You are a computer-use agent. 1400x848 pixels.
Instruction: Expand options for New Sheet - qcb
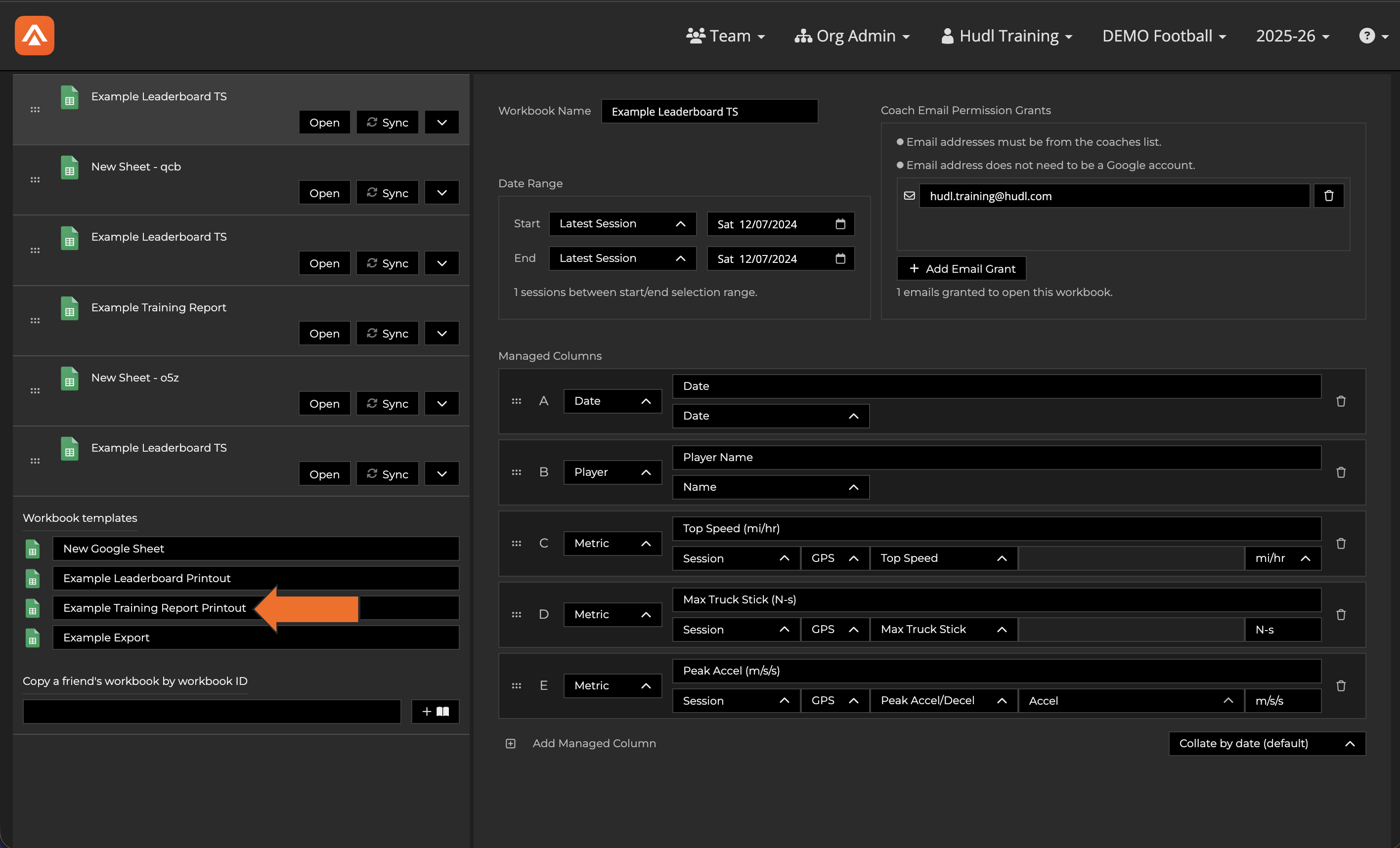(441, 193)
